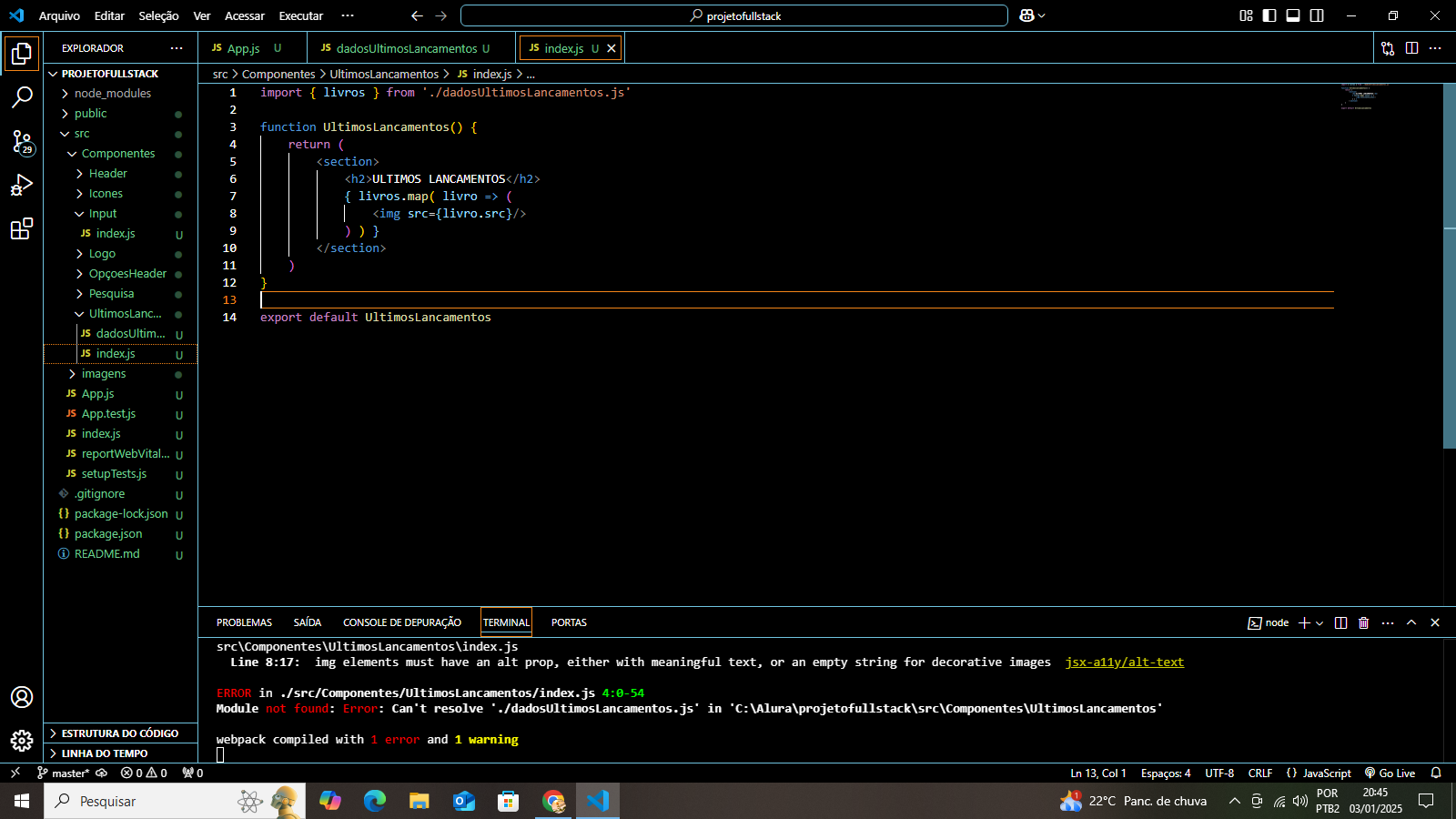Open the Arquivo menu
Screen dimensions: 1456x819
click(59, 15)
